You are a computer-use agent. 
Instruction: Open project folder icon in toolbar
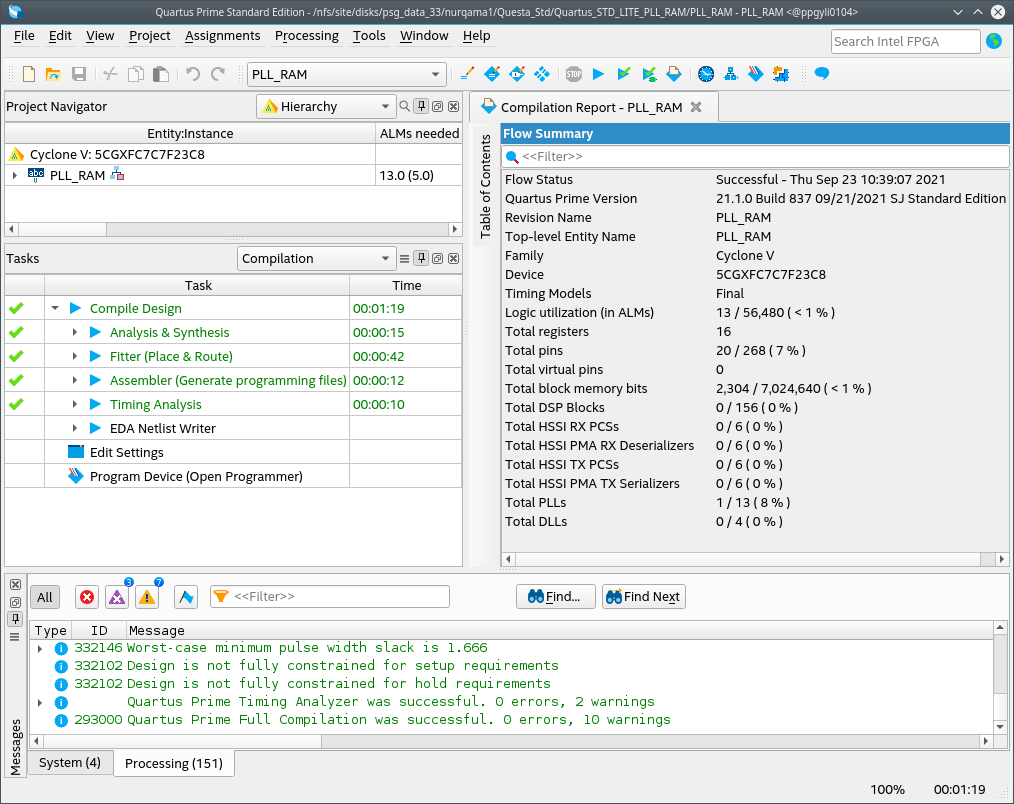53,74
